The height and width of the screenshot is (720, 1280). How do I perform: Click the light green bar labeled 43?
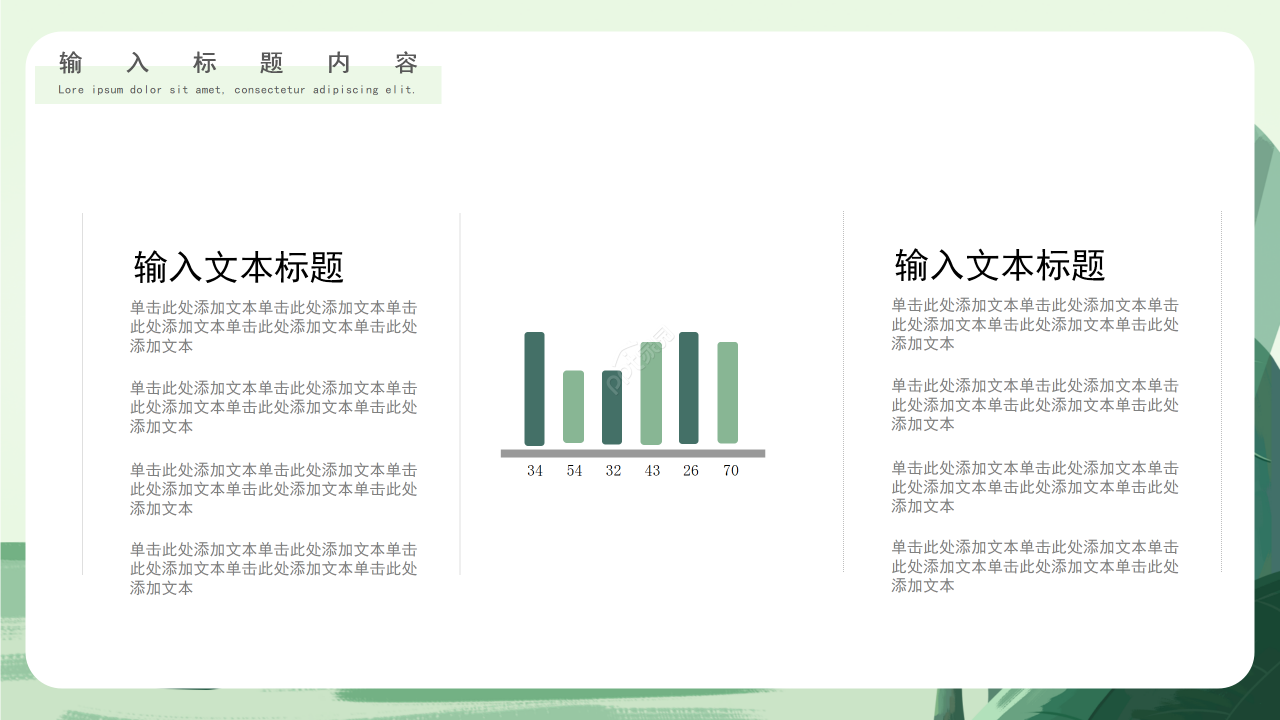click(652, 395)
